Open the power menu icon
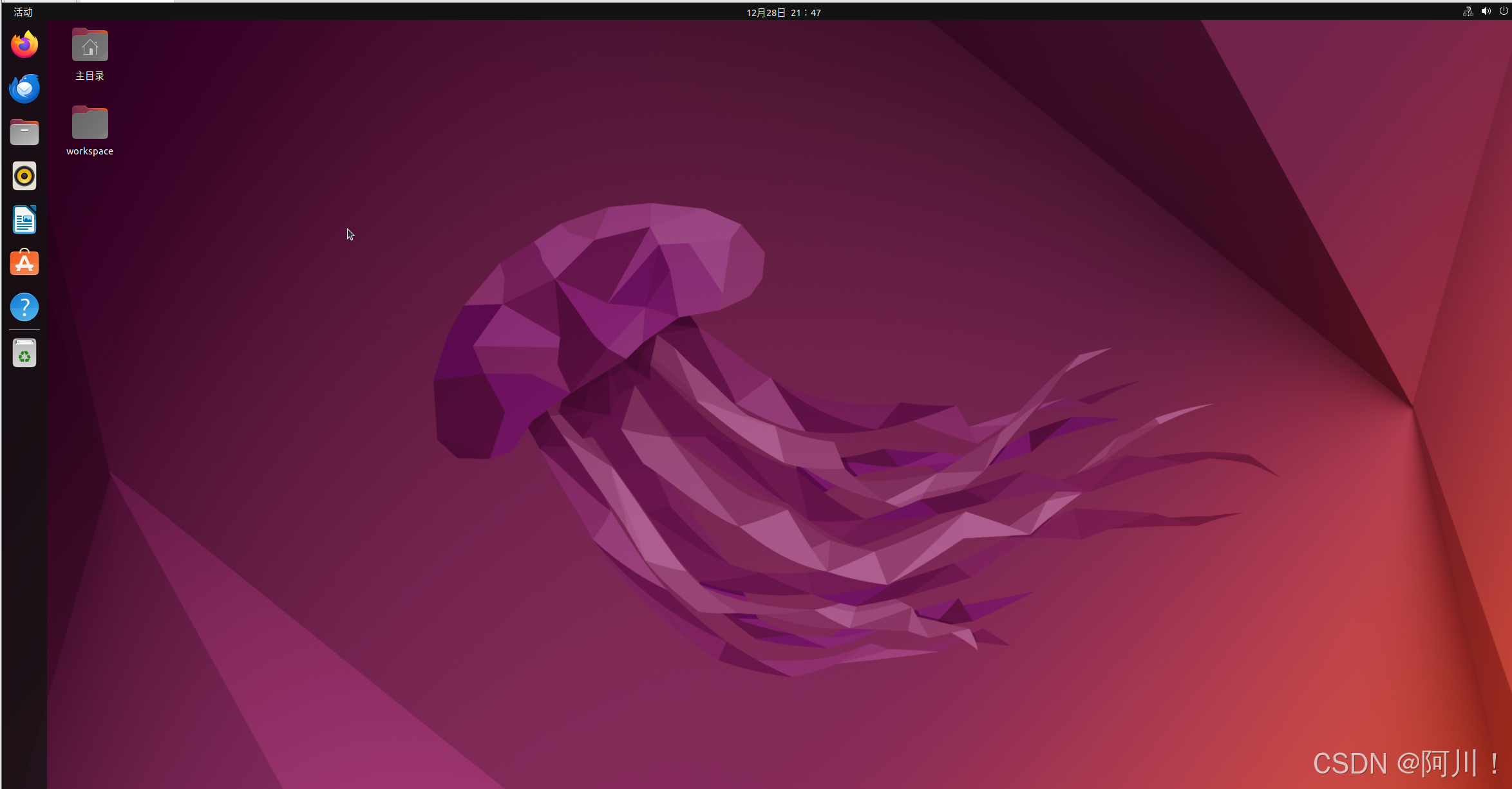The width and height of the screenshot is (1512, 789). coord(1504,12)
